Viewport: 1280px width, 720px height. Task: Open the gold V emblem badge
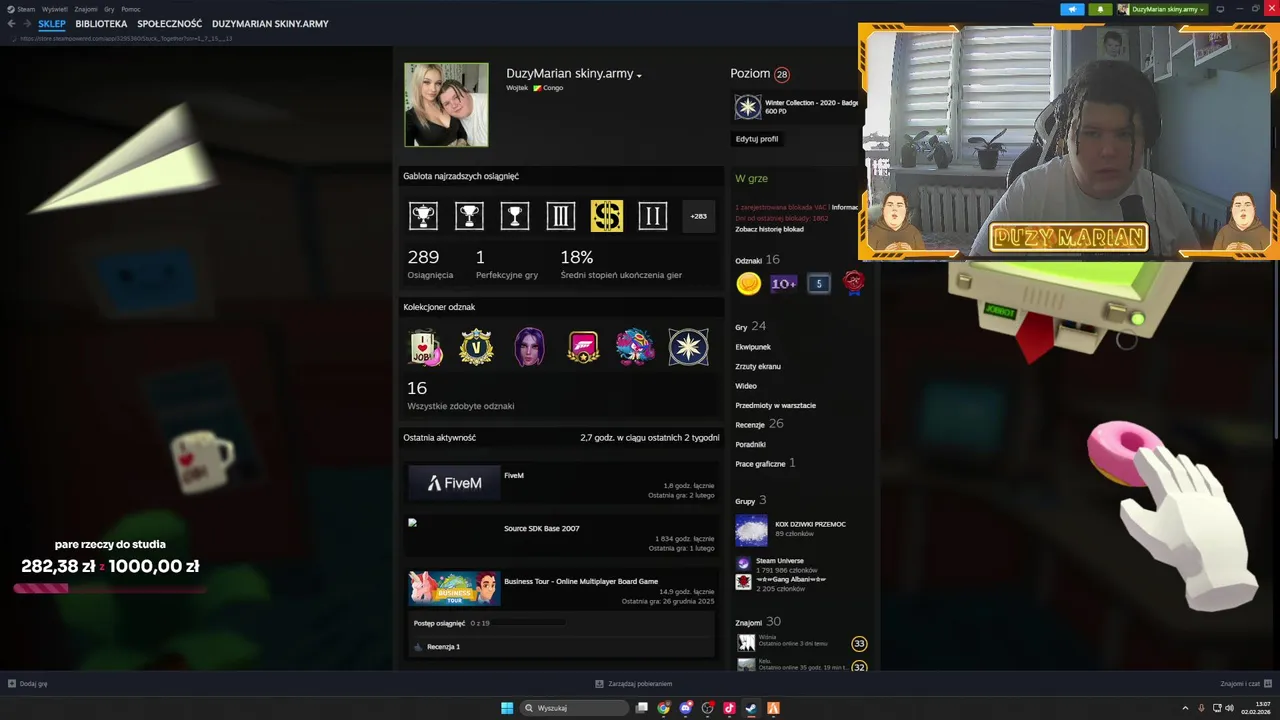pyautogui.click(x=476, y=347)
